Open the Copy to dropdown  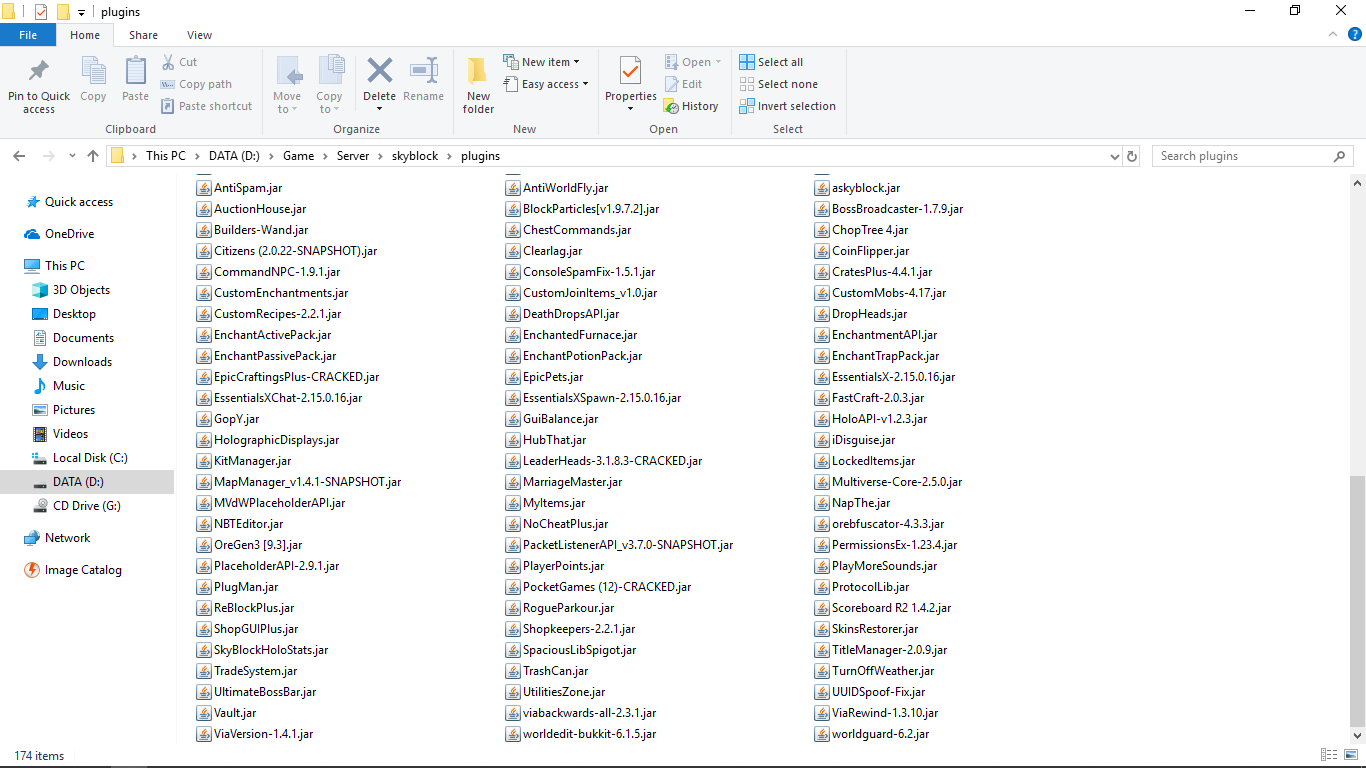(329, 104)
